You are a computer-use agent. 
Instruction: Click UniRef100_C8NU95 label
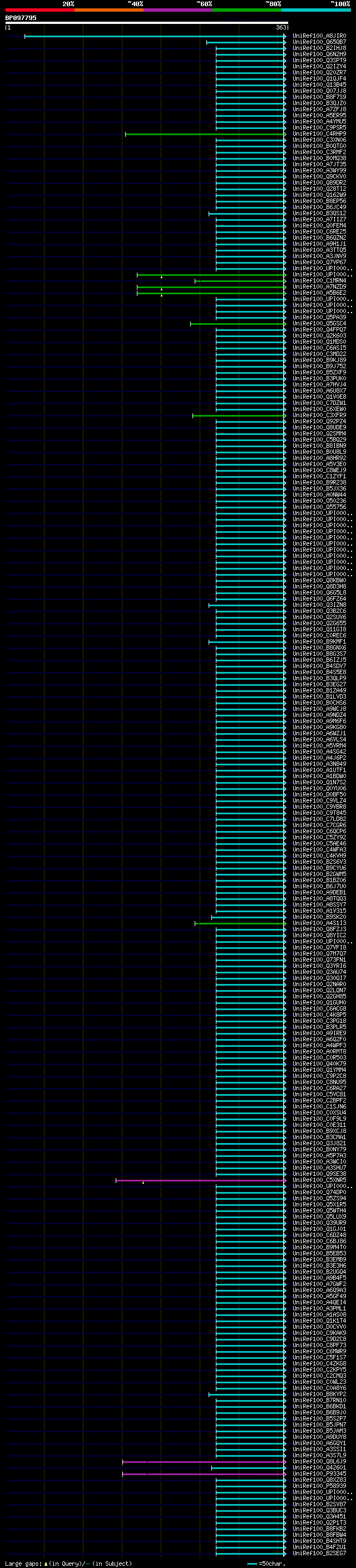coord(319,1082)
